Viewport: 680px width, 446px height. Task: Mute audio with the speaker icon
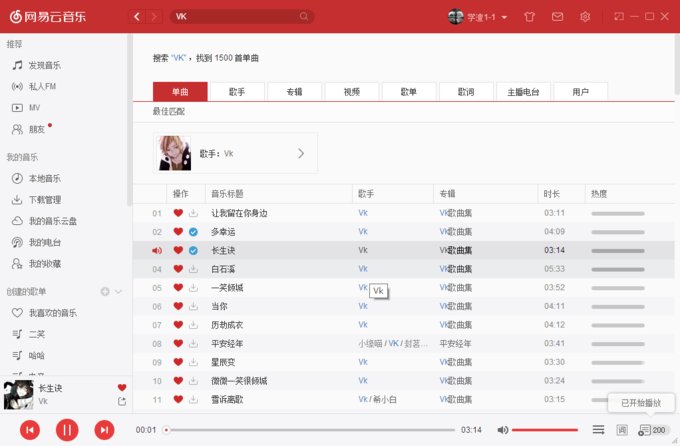coord(503,430)
